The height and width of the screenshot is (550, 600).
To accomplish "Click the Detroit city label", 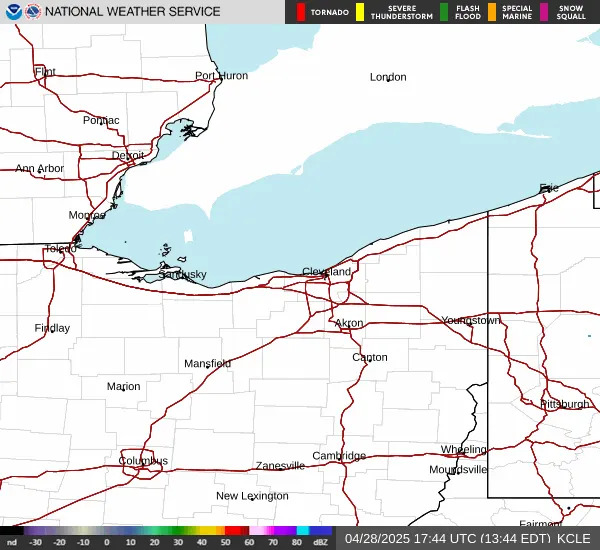I will (128, 155).
